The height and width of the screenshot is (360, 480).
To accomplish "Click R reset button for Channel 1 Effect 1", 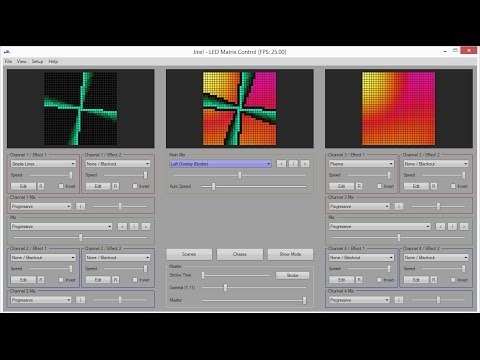I will pyautogui.click(x=41, y=186).
